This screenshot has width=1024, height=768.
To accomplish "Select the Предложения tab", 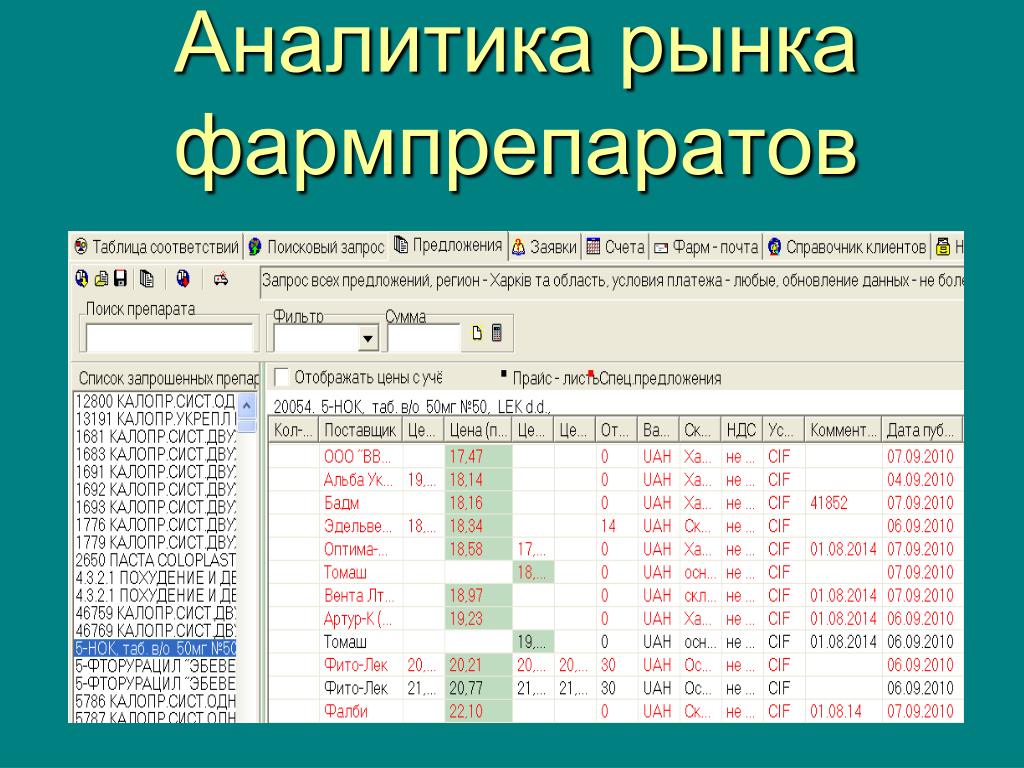I will pyautogui.click(x=449, y=246).
